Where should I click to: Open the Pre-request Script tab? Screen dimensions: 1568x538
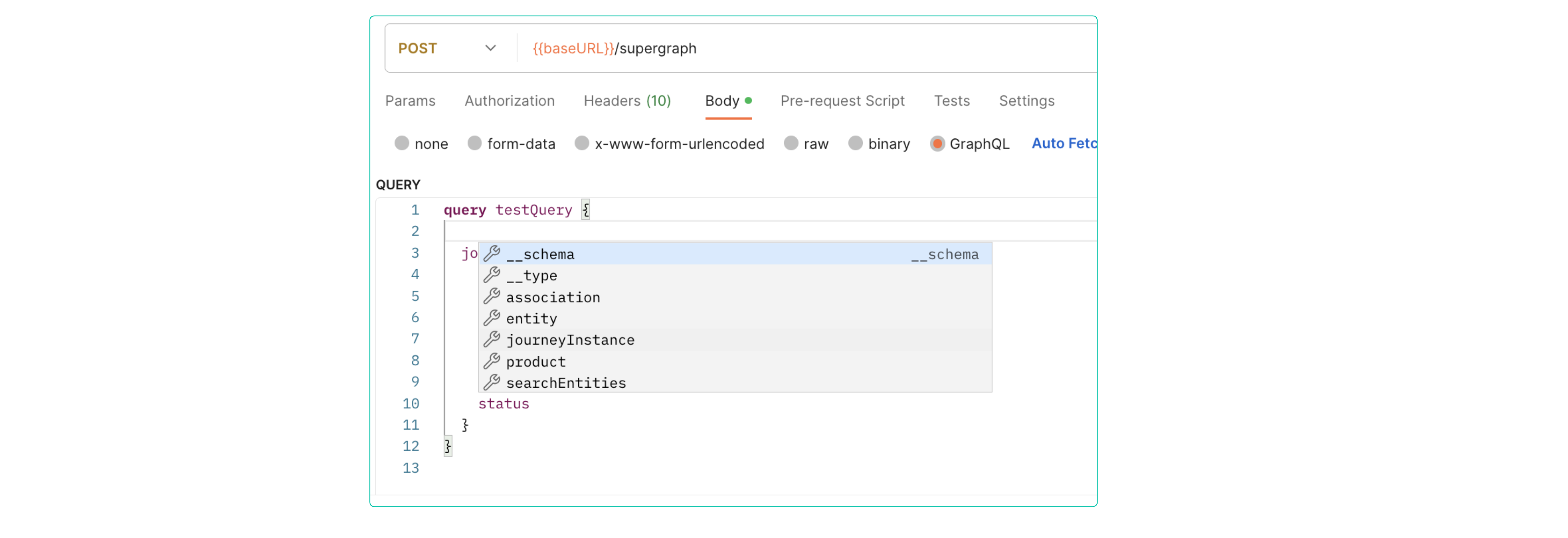(x=842, y=101)
